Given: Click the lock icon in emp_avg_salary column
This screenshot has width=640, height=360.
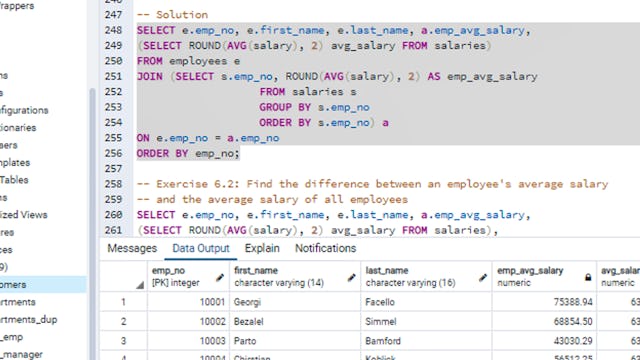Looking at the screenshot, I should 588,278.
